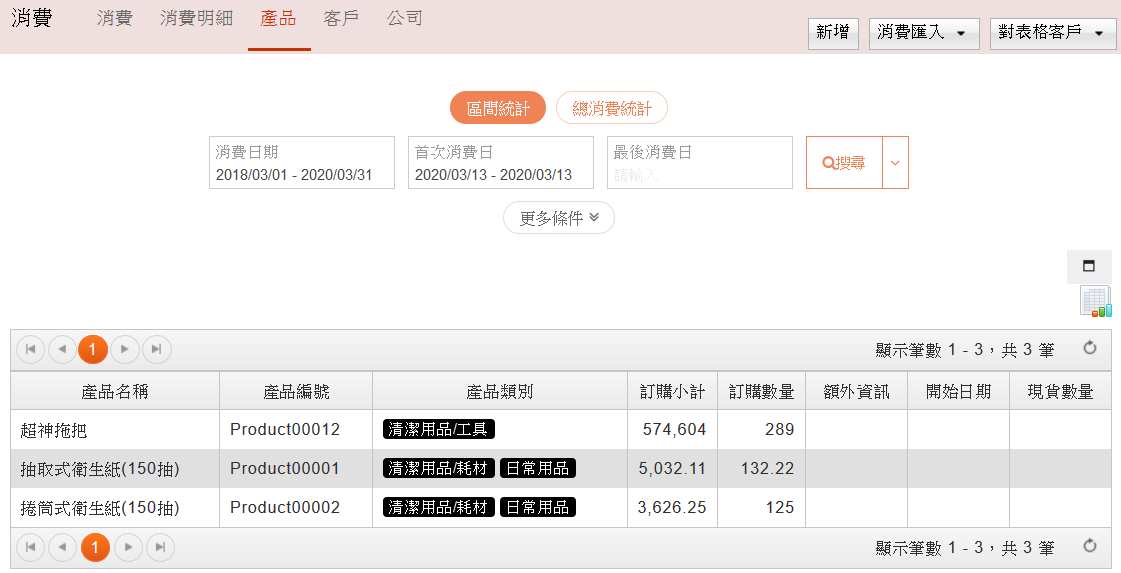This screenshot has width=1121, height=573.
Task: Click next page arrow in top pager
Action: pos(125,349)
